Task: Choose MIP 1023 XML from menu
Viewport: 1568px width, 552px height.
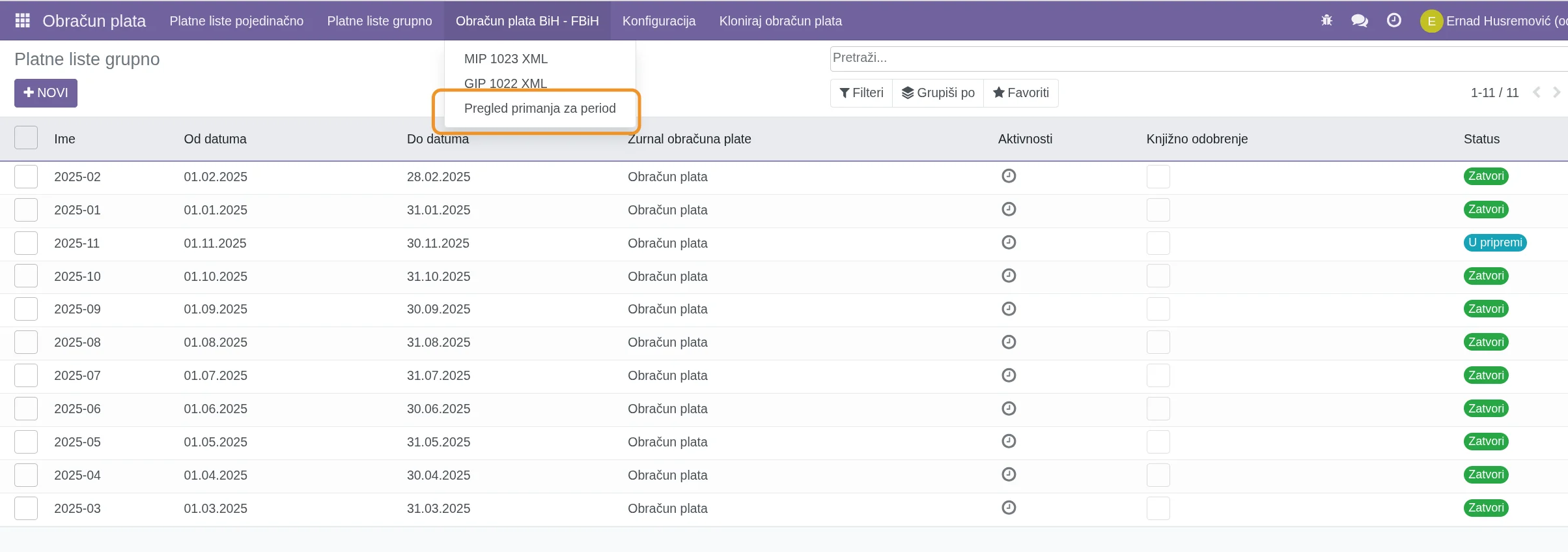Action: [505, 59]
